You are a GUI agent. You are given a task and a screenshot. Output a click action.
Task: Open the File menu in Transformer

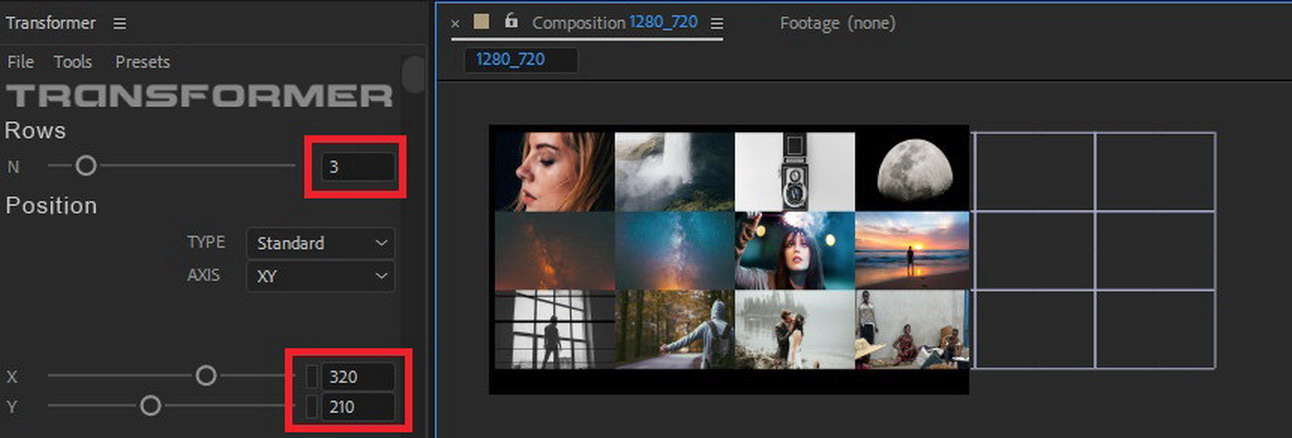tap(21, 62)
